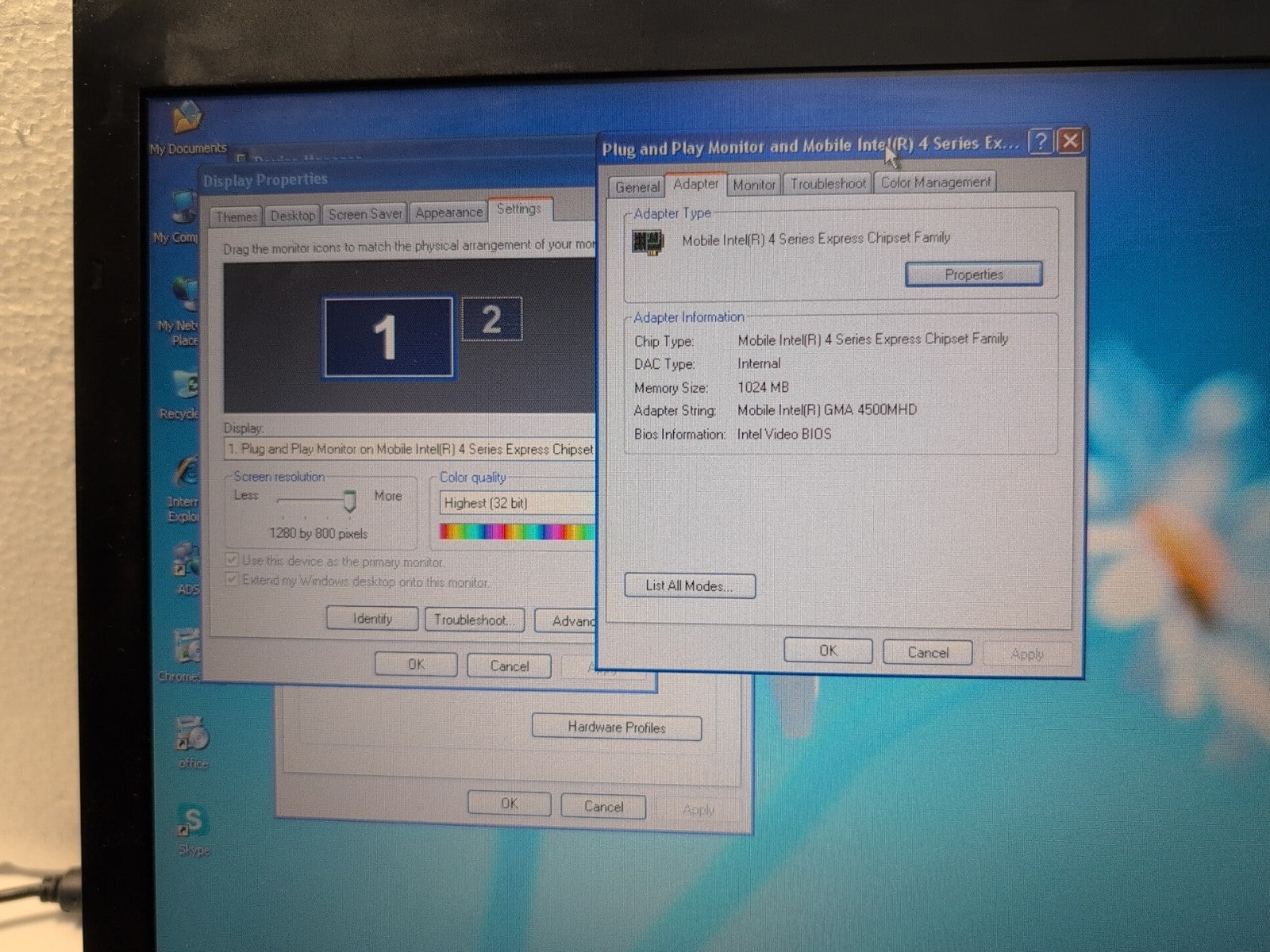
Task: Open My Network Places desktop icon
Action: [183, 311]
